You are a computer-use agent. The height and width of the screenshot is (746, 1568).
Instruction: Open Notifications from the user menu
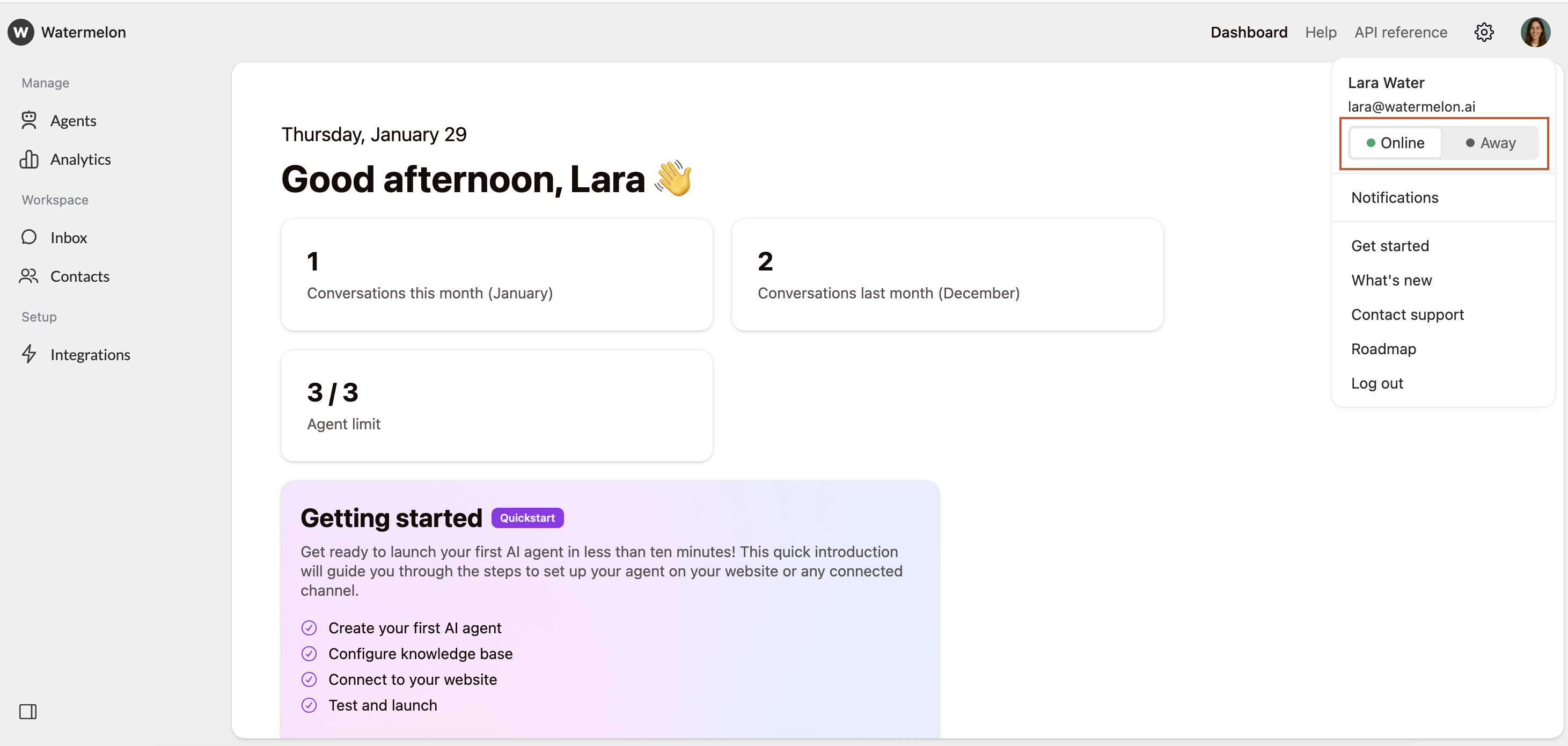1395,198
